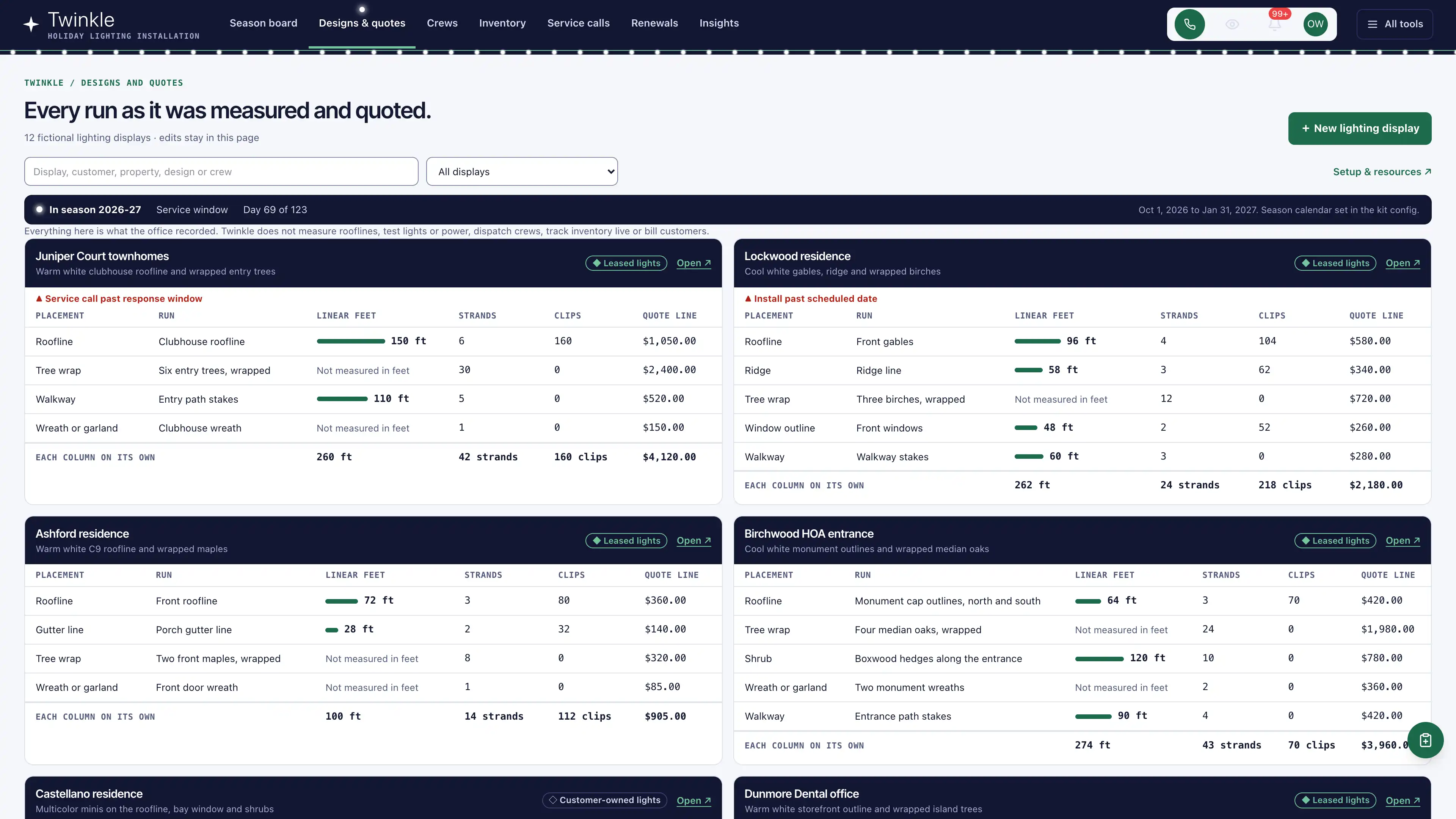Toggle the eye visibility icon in header
1456x819 pixels.
1232,24
